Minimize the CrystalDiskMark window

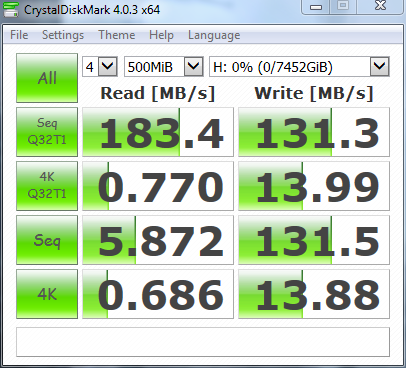click(316, 7)
